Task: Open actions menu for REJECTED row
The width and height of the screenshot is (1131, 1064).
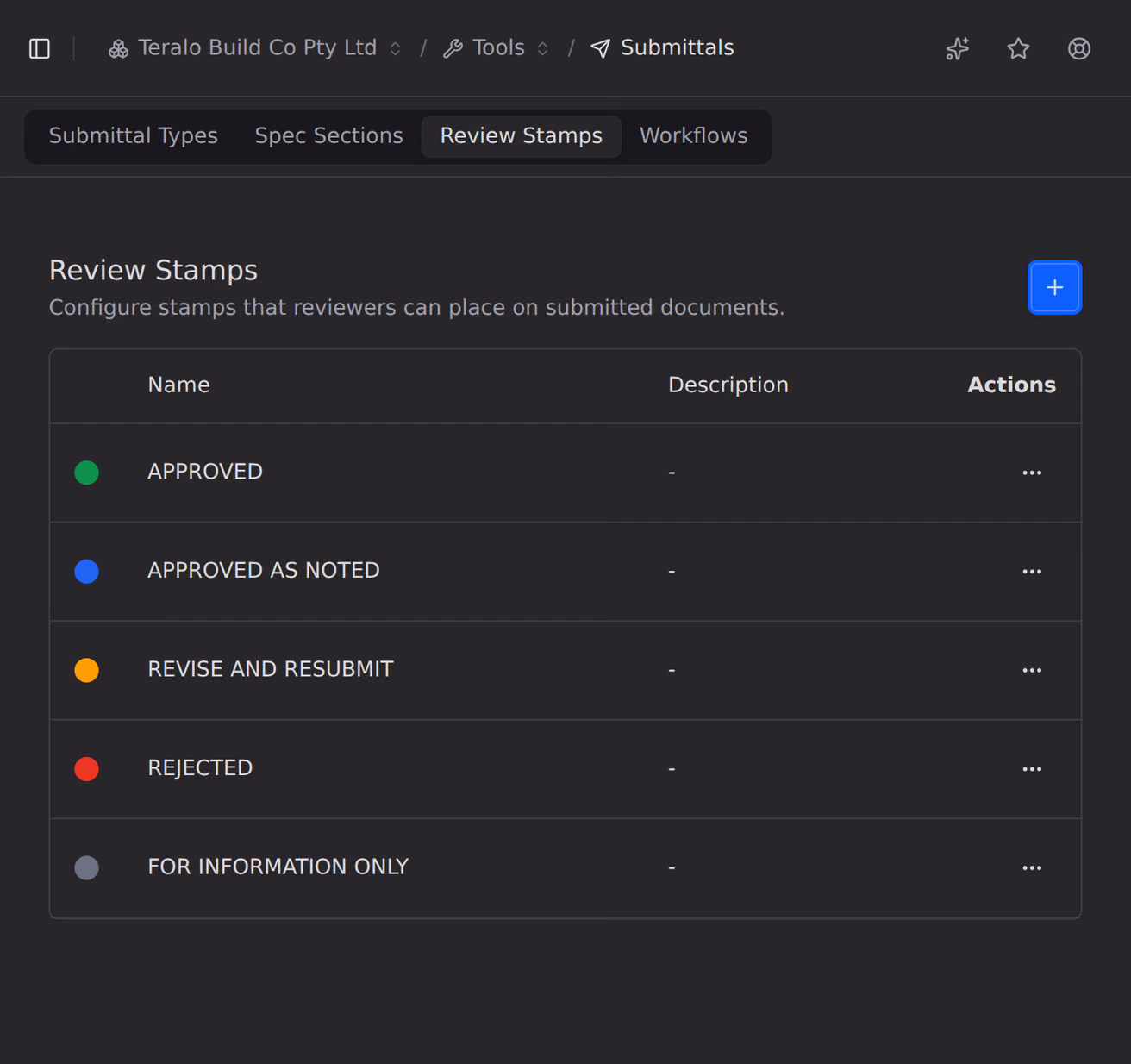Action: (1032, 768)
